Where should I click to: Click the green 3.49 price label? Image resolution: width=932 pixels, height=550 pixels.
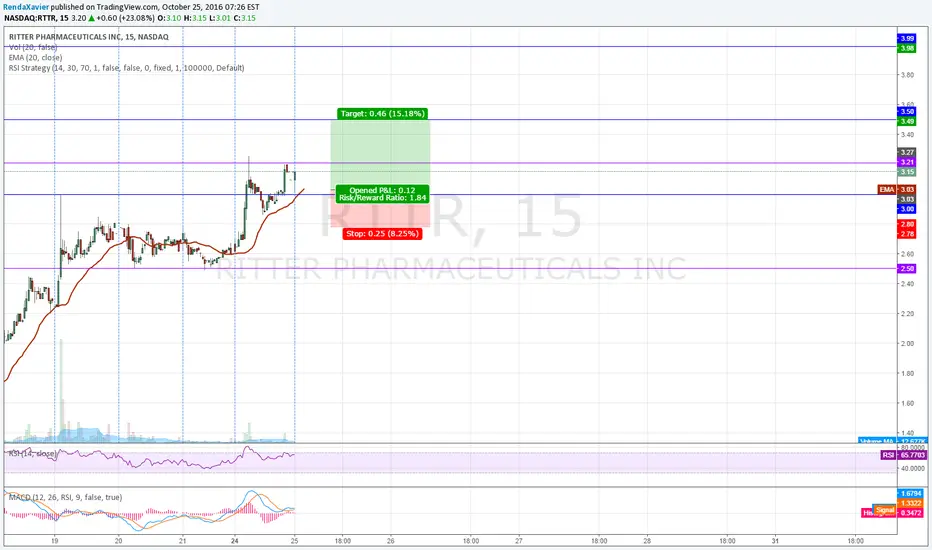tap(906, 121)
